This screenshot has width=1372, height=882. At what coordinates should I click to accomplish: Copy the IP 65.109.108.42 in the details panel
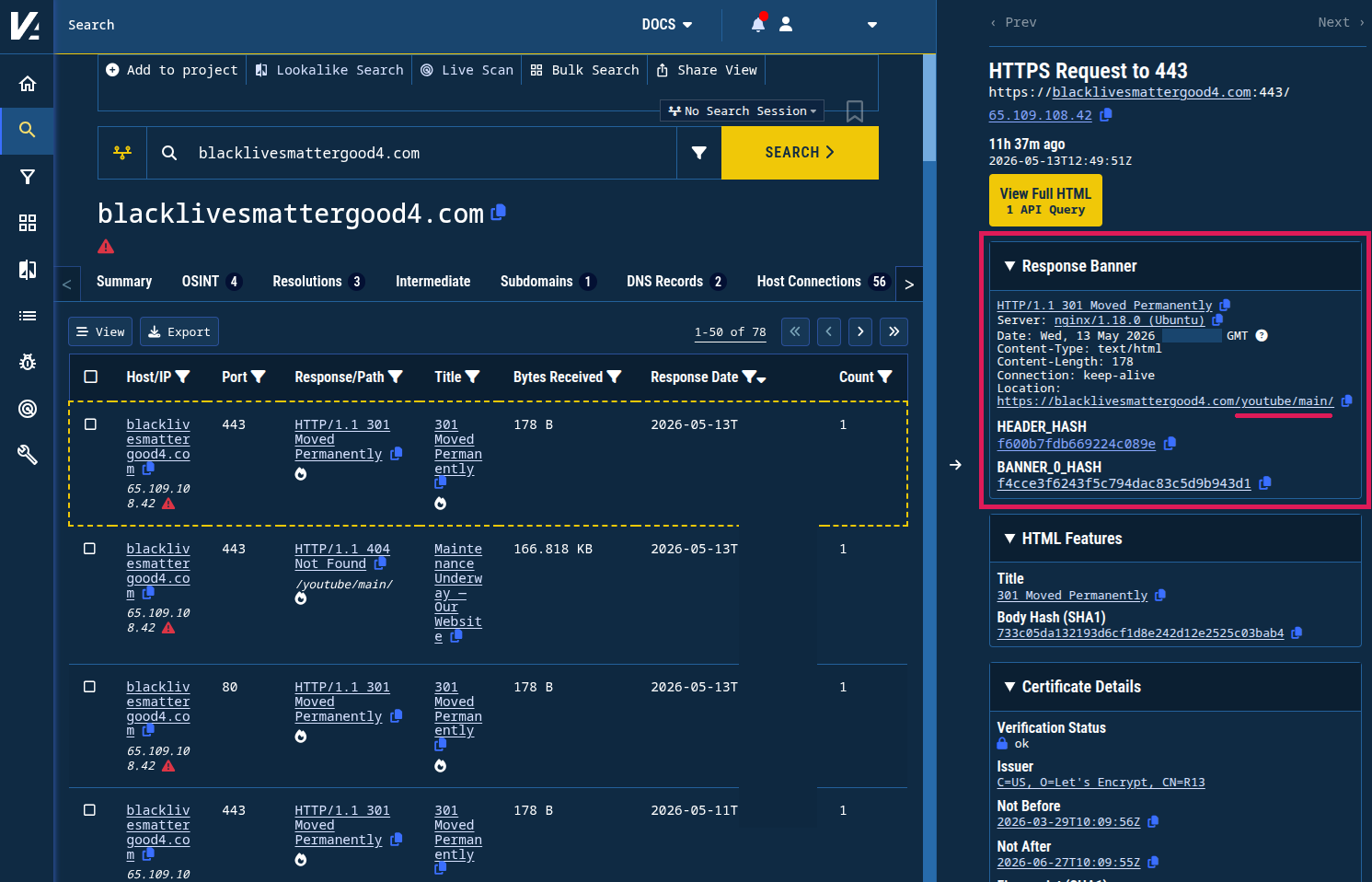pyautogui.click(x=1106, y=115)
